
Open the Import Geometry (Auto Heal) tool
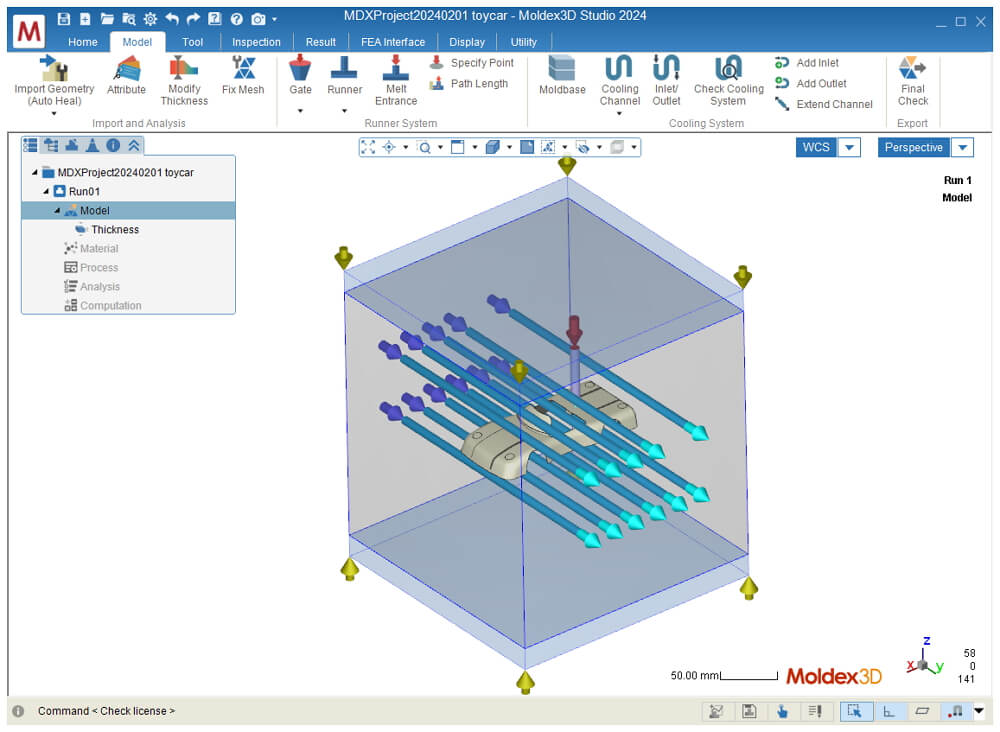point(54,80)
